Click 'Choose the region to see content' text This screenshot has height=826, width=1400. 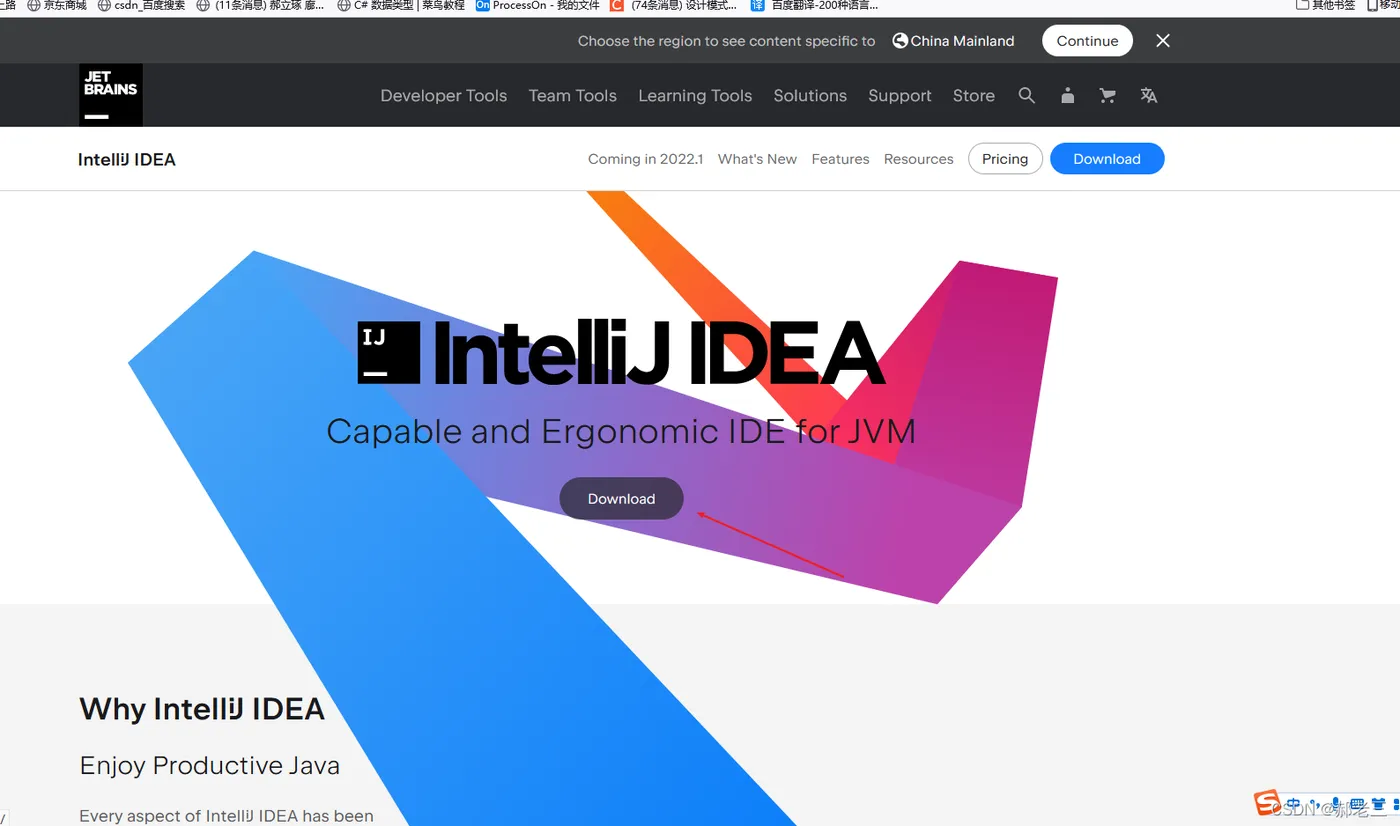[727, 41]
